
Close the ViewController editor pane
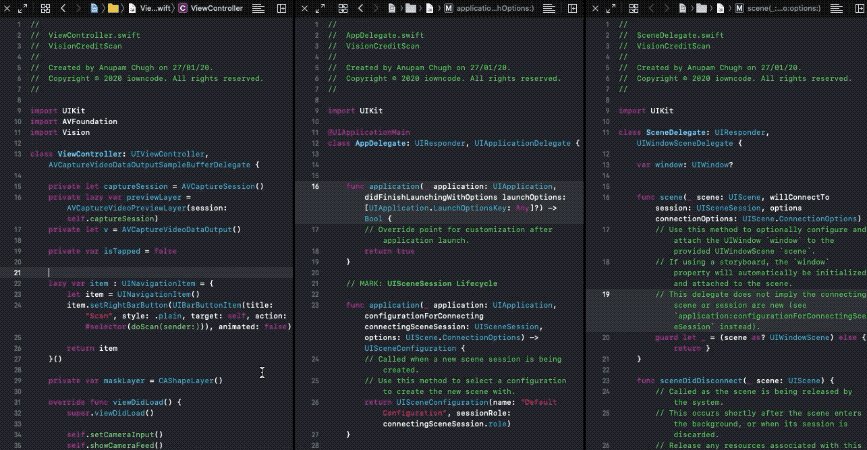pyautogui.click(x=8, y=7)
